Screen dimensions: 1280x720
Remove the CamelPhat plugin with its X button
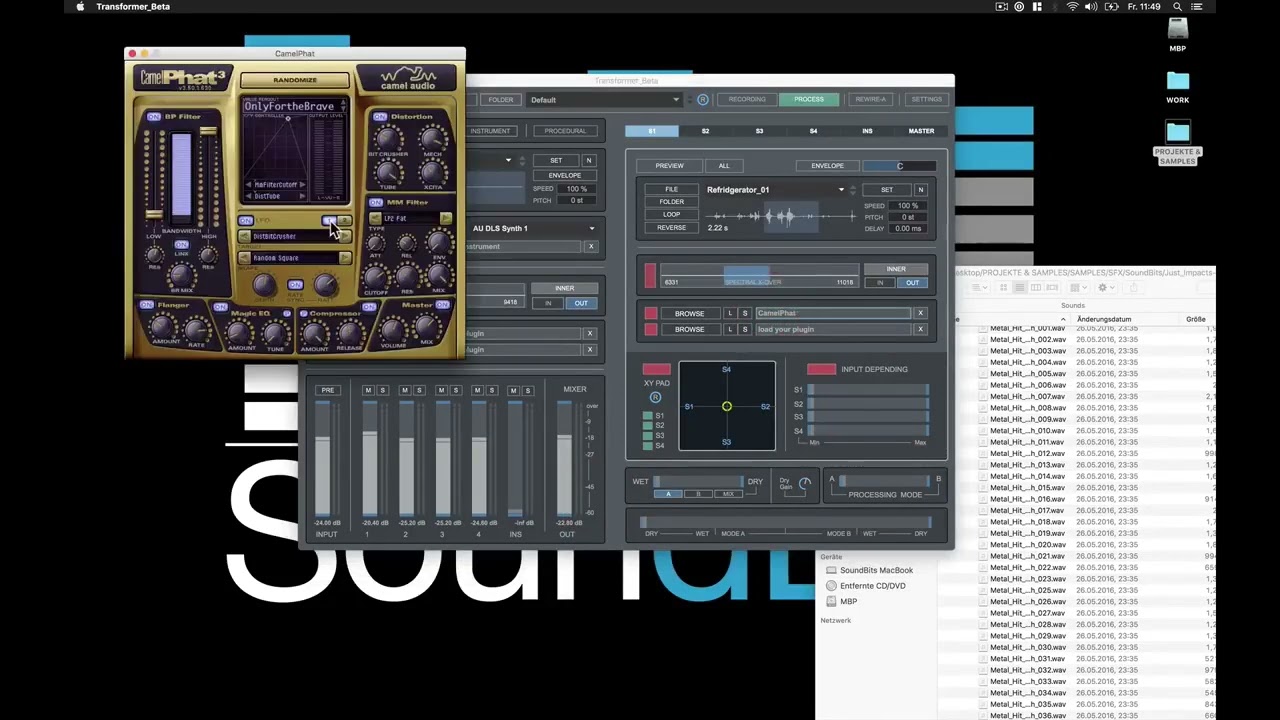pos(920,313)
